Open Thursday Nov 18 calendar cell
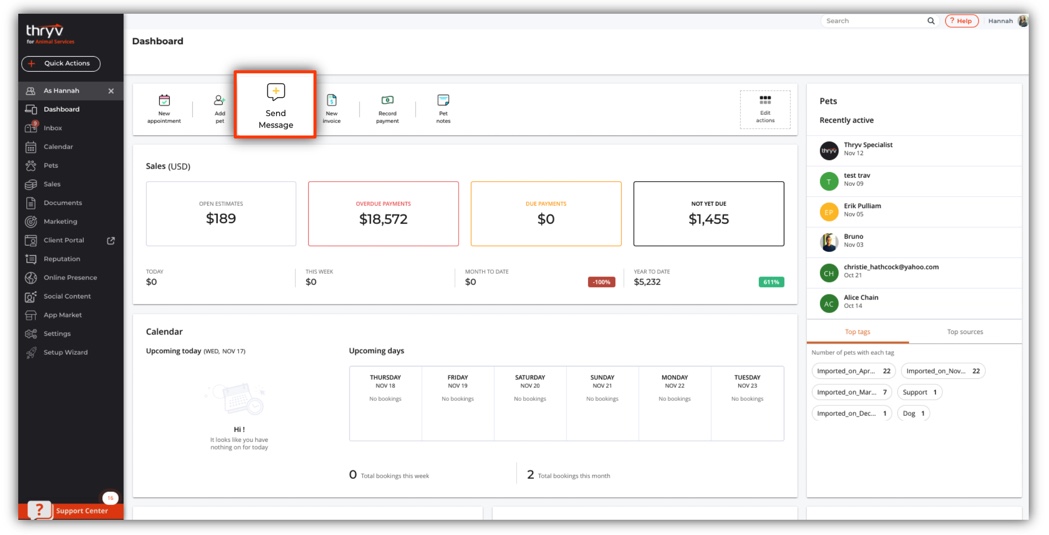 click(385, 403)
